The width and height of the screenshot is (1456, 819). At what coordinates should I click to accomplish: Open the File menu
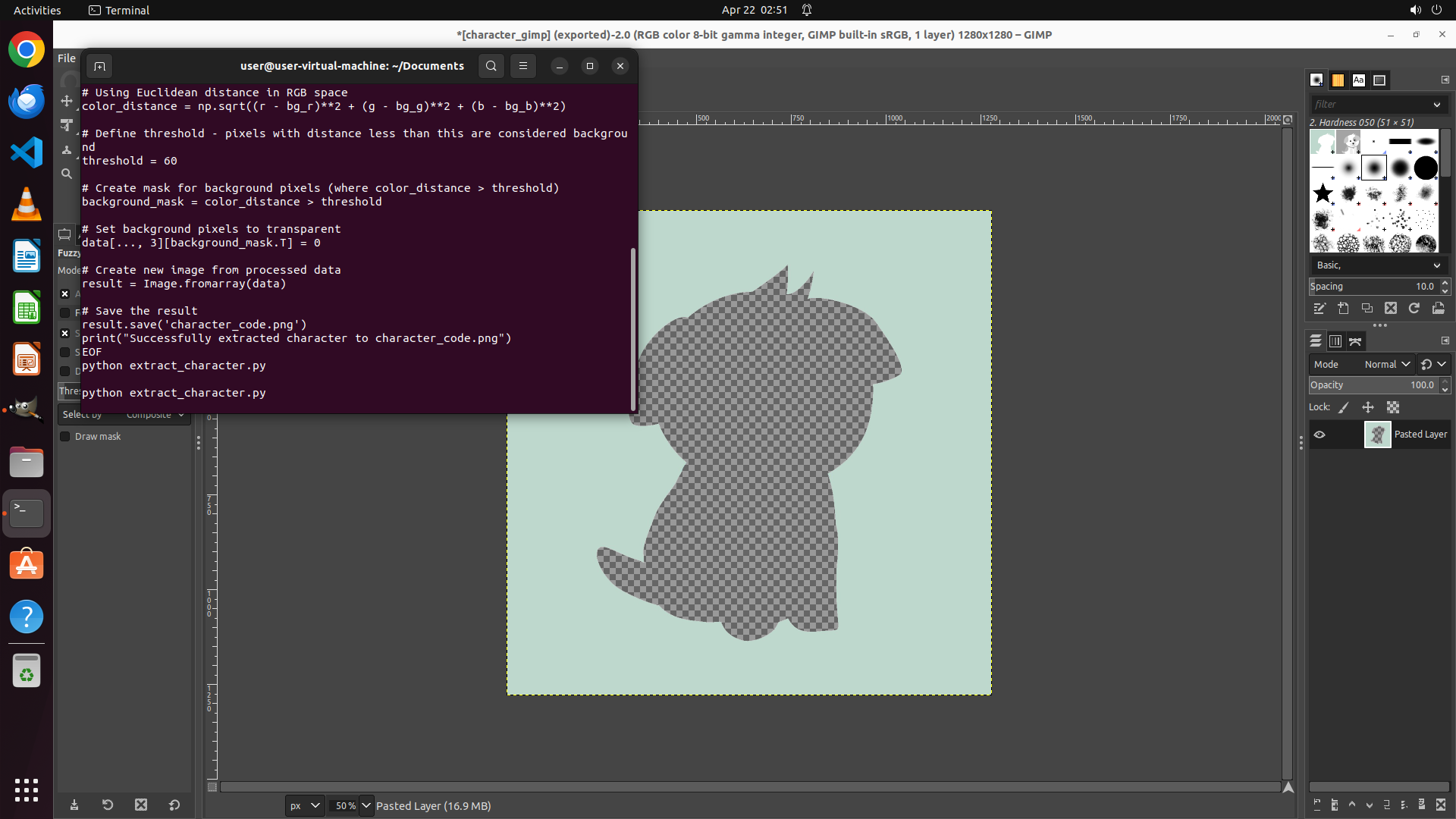coord(67,58)
